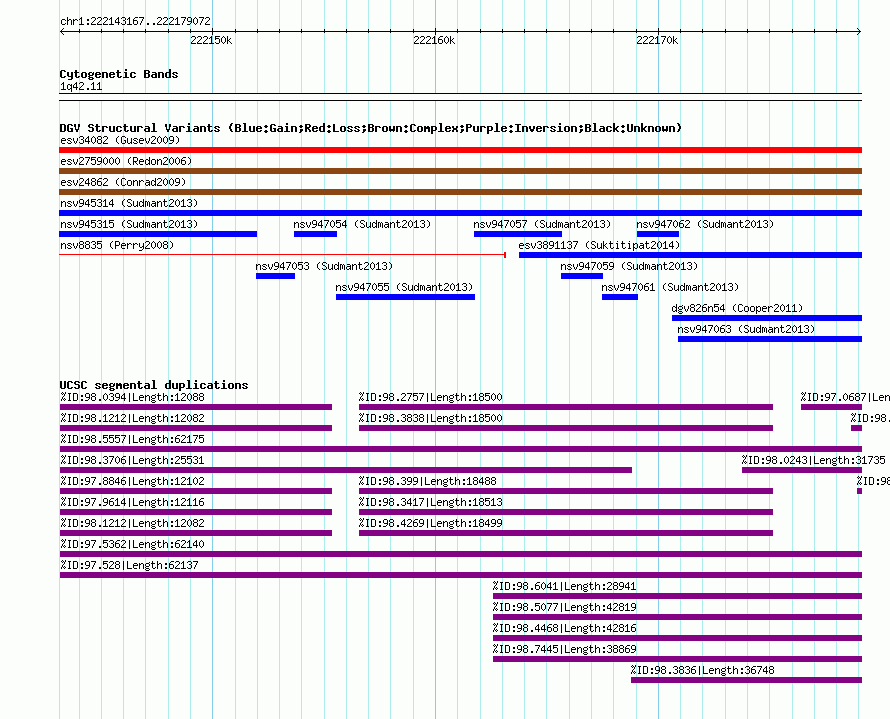
Task: Click the 222170k ruler tick label
Action: pos(657,40)
